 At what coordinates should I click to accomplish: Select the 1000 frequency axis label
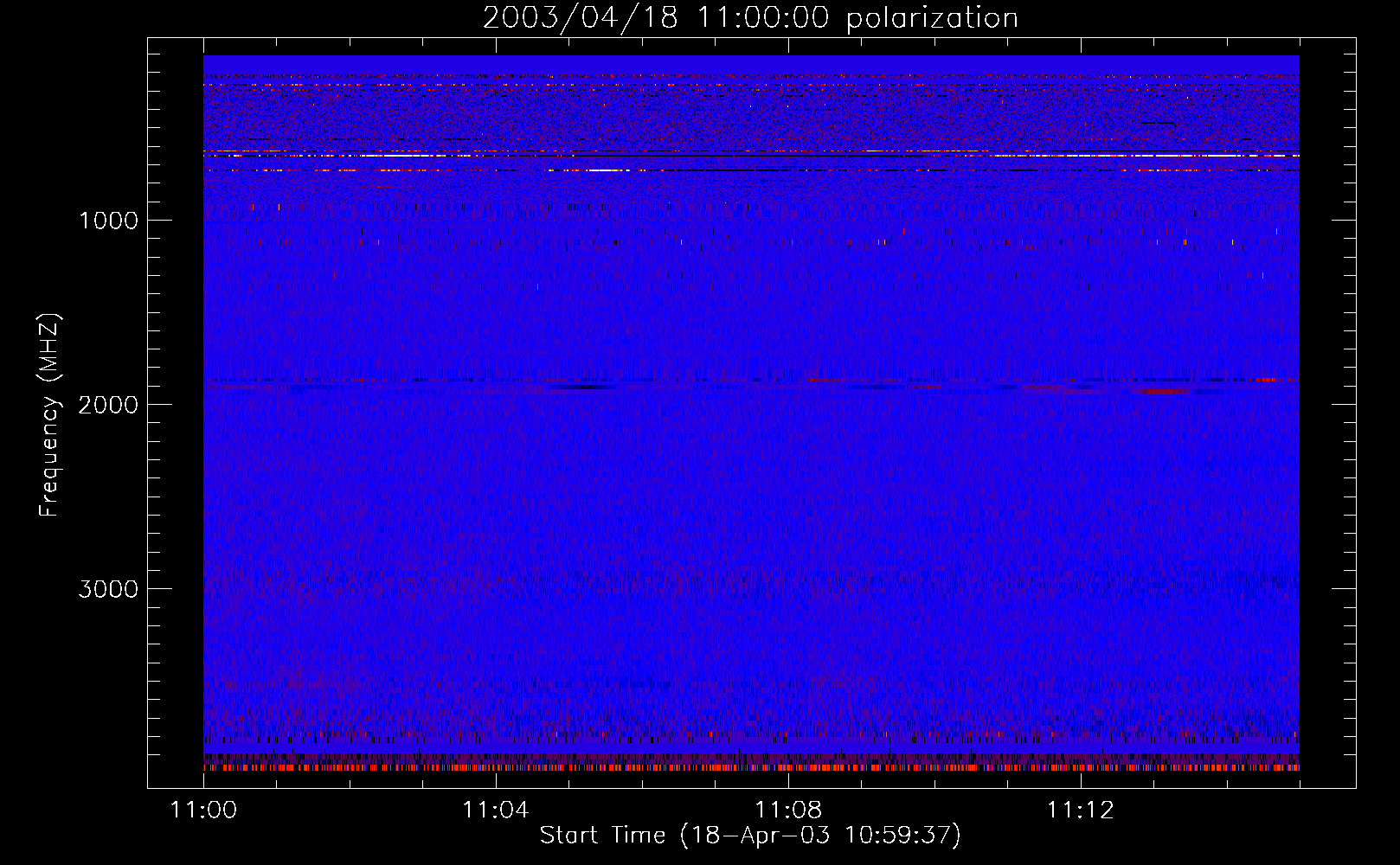coord(108,221)
